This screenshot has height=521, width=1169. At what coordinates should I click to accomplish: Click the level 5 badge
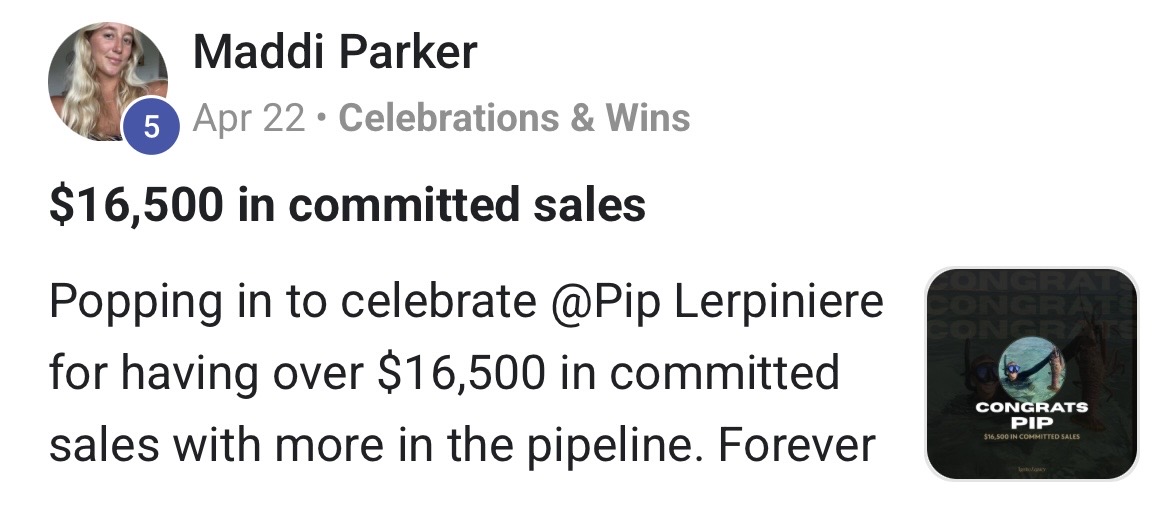tap(151, 127)
